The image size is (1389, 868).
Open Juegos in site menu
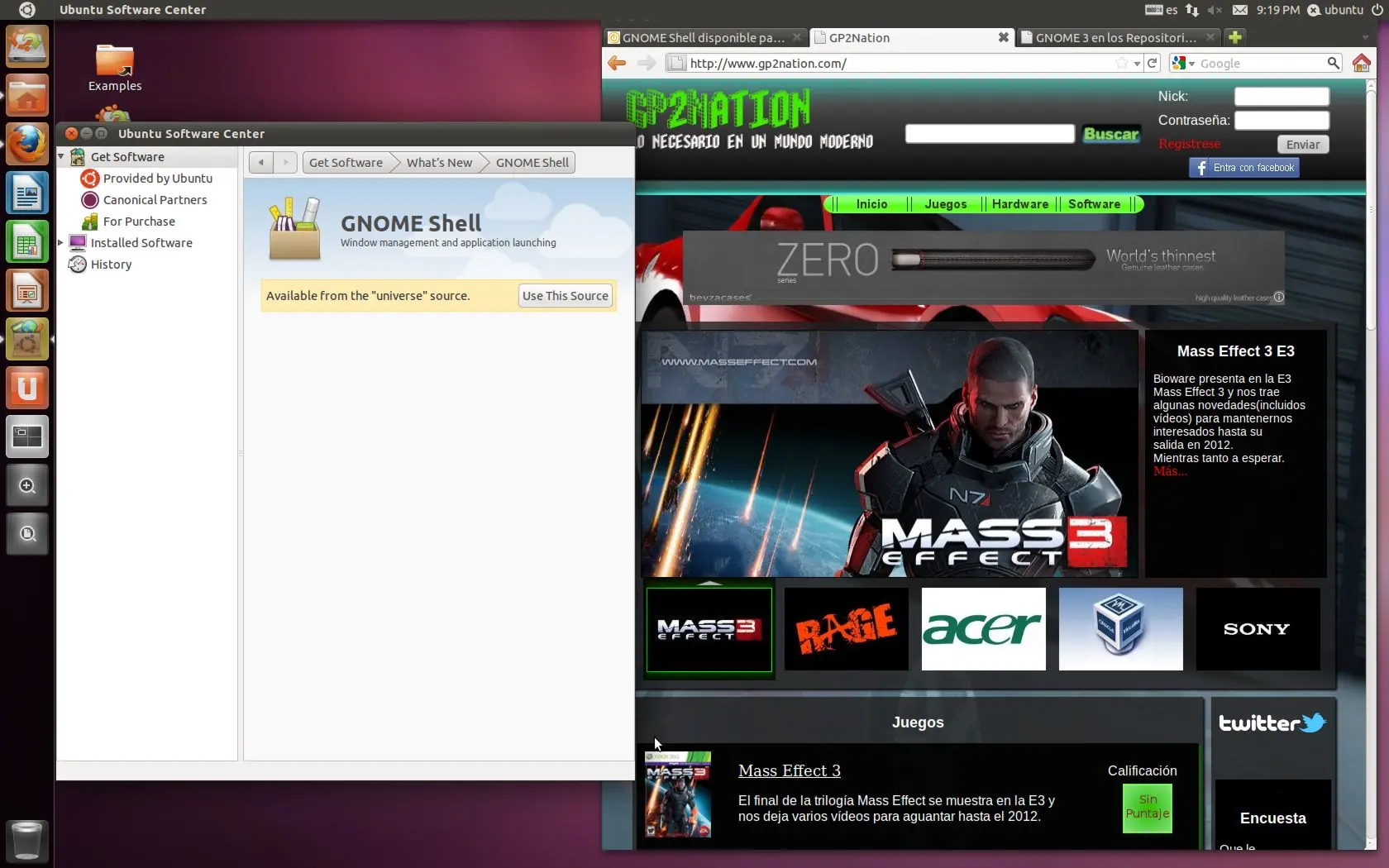tap(946, 204)
